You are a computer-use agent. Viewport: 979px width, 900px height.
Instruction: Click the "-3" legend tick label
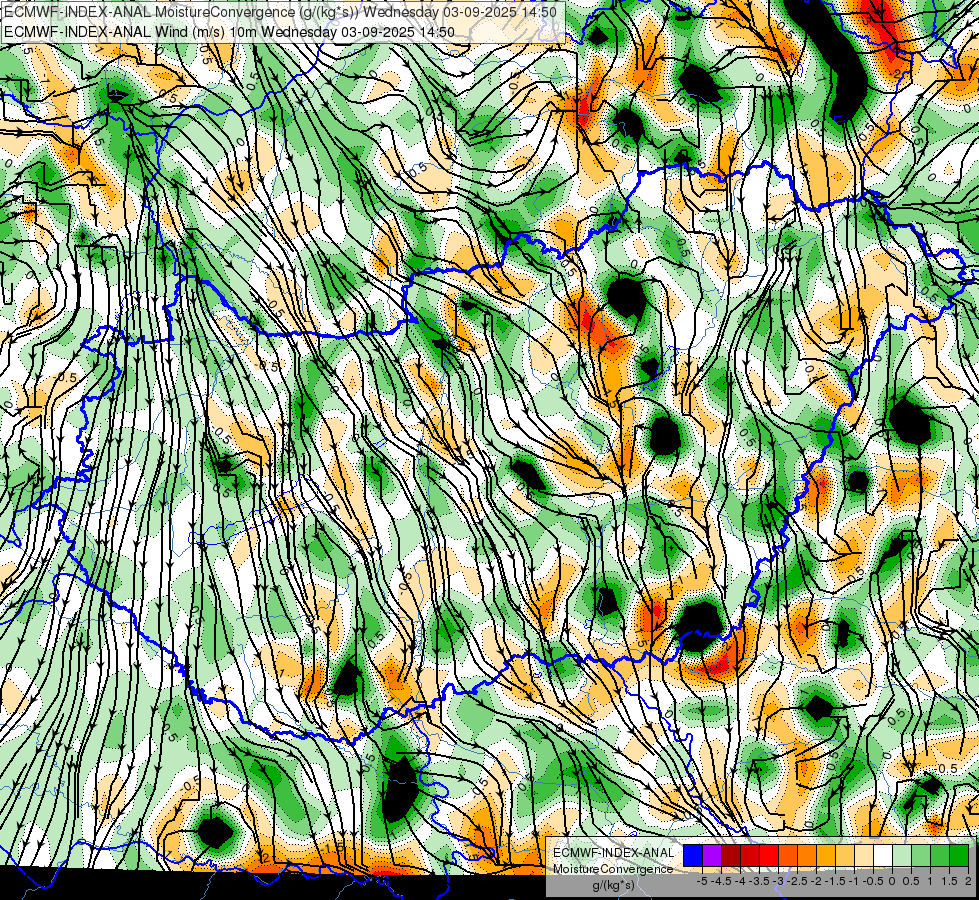778,881
